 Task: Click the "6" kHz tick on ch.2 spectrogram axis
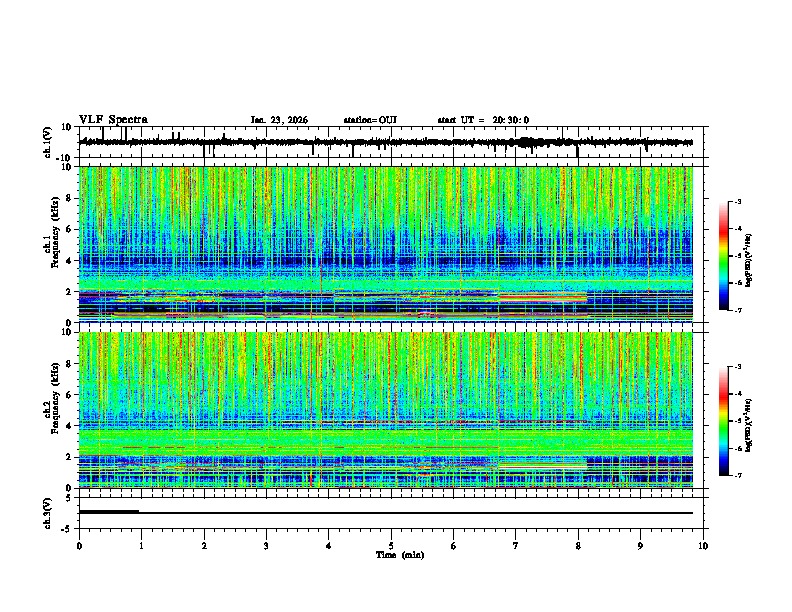click(x=69, y=394)
